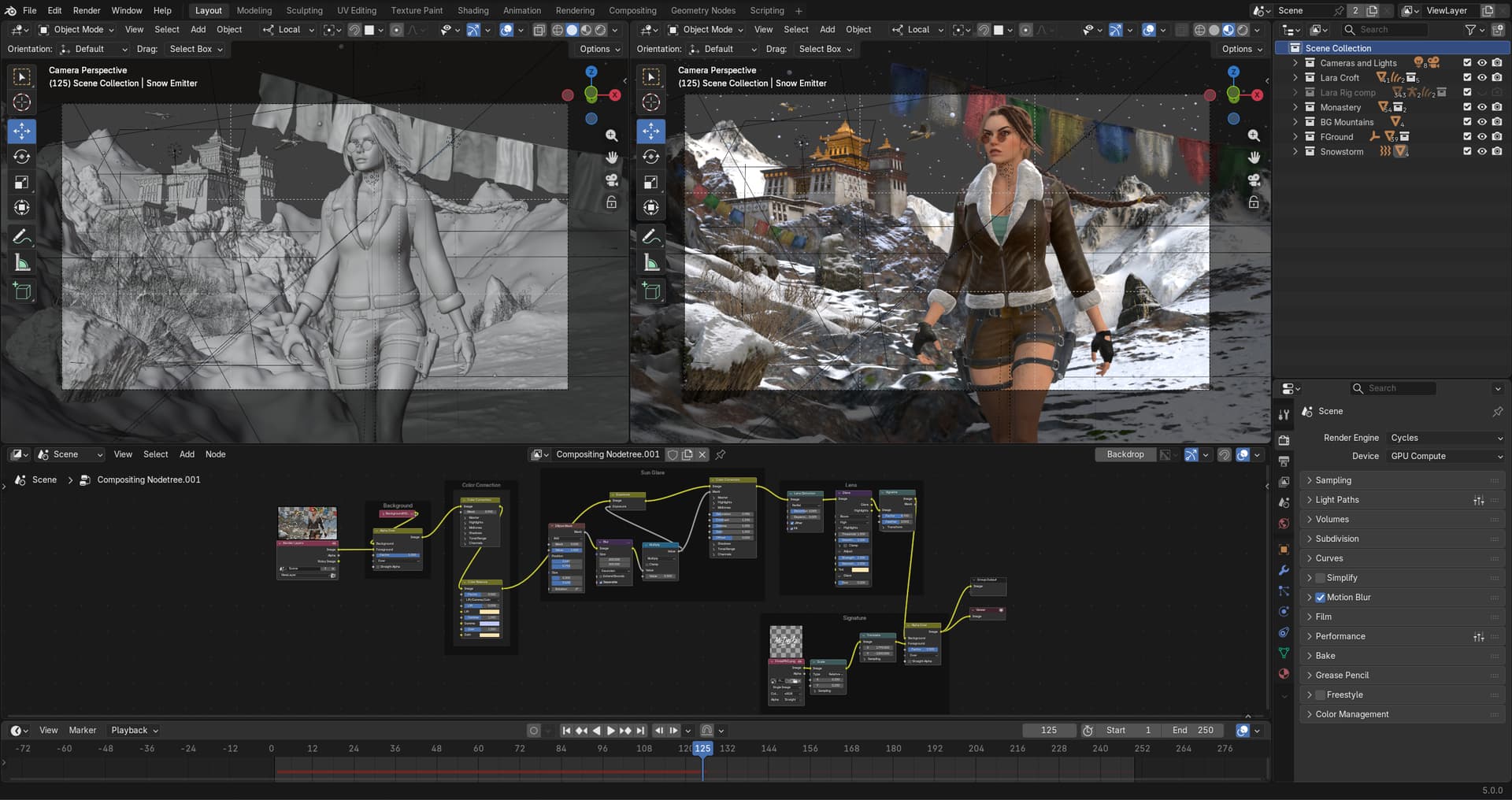
Task: Activate the Annotate tool in right viewport
Action: click(650, 236)
